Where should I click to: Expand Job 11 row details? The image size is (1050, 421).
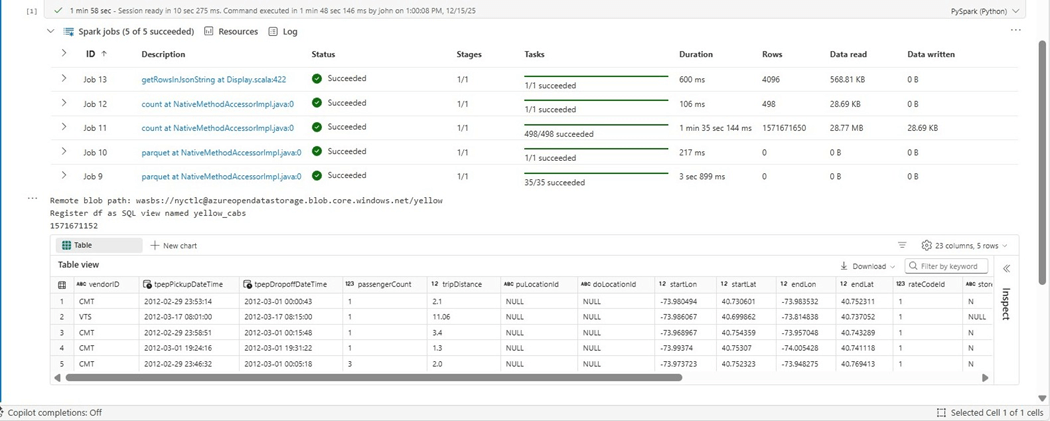pyautogui.click(x=64, y=127)
